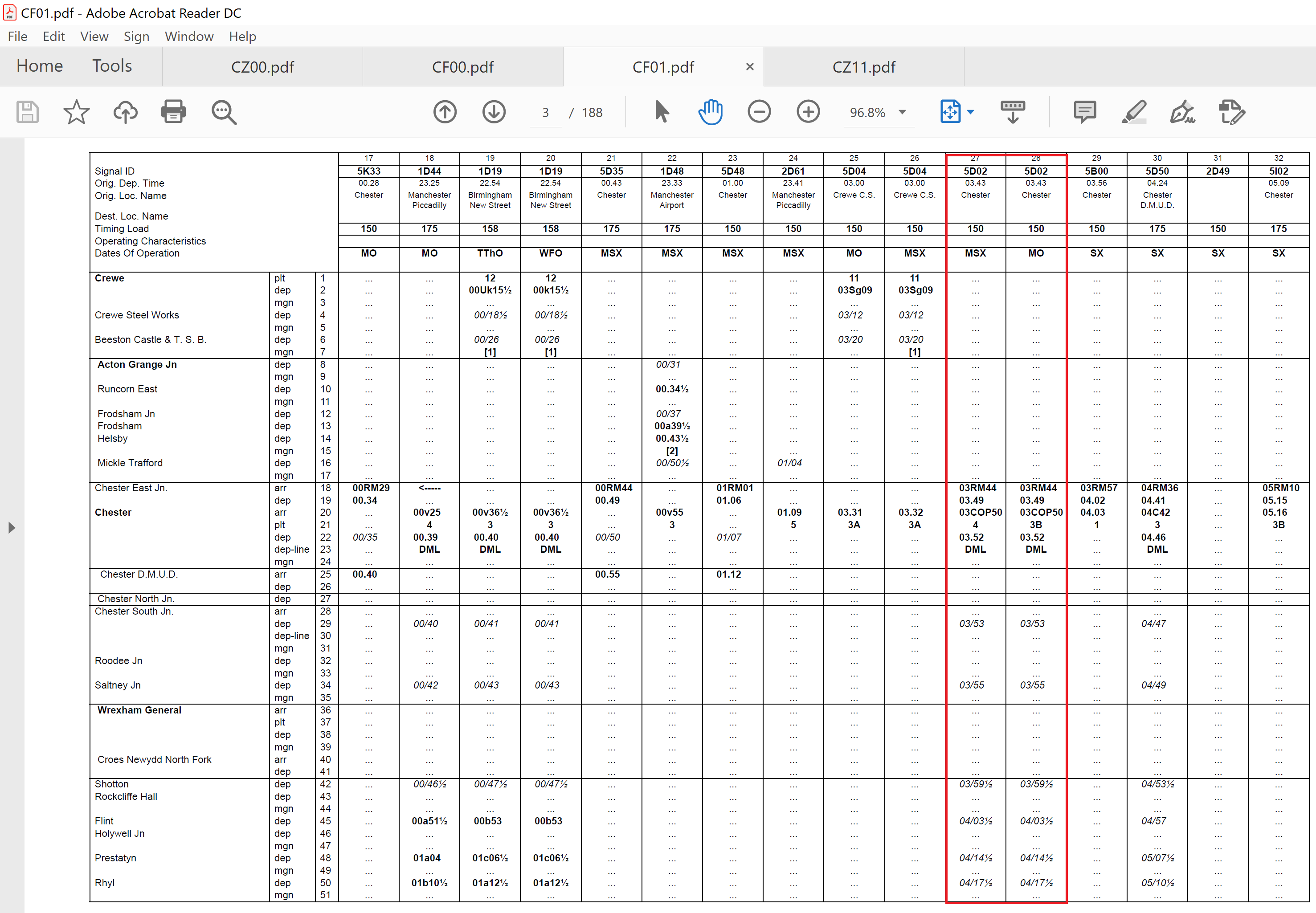
Task: Click the Operating Characteristics label
Action: [x=150, y=241]
